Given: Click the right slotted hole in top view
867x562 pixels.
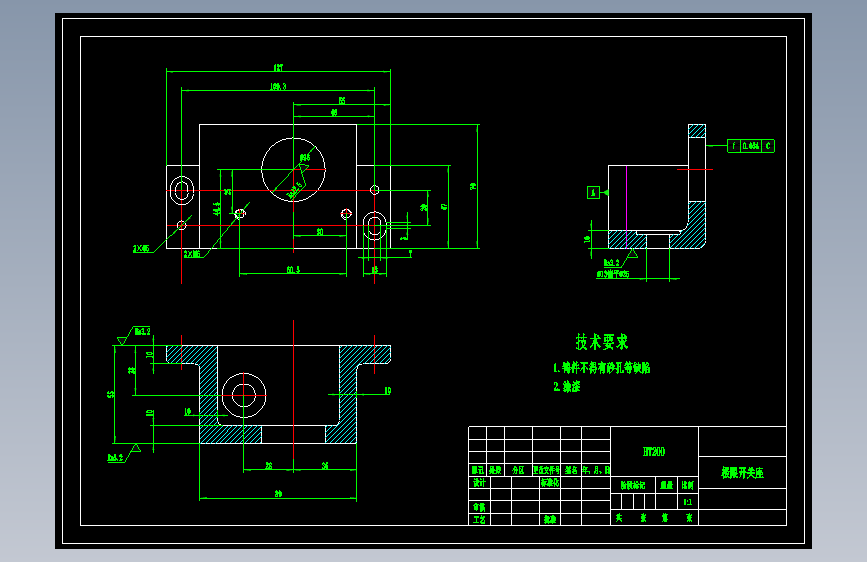Looking at the screenshot, I should tap(374, 226).
